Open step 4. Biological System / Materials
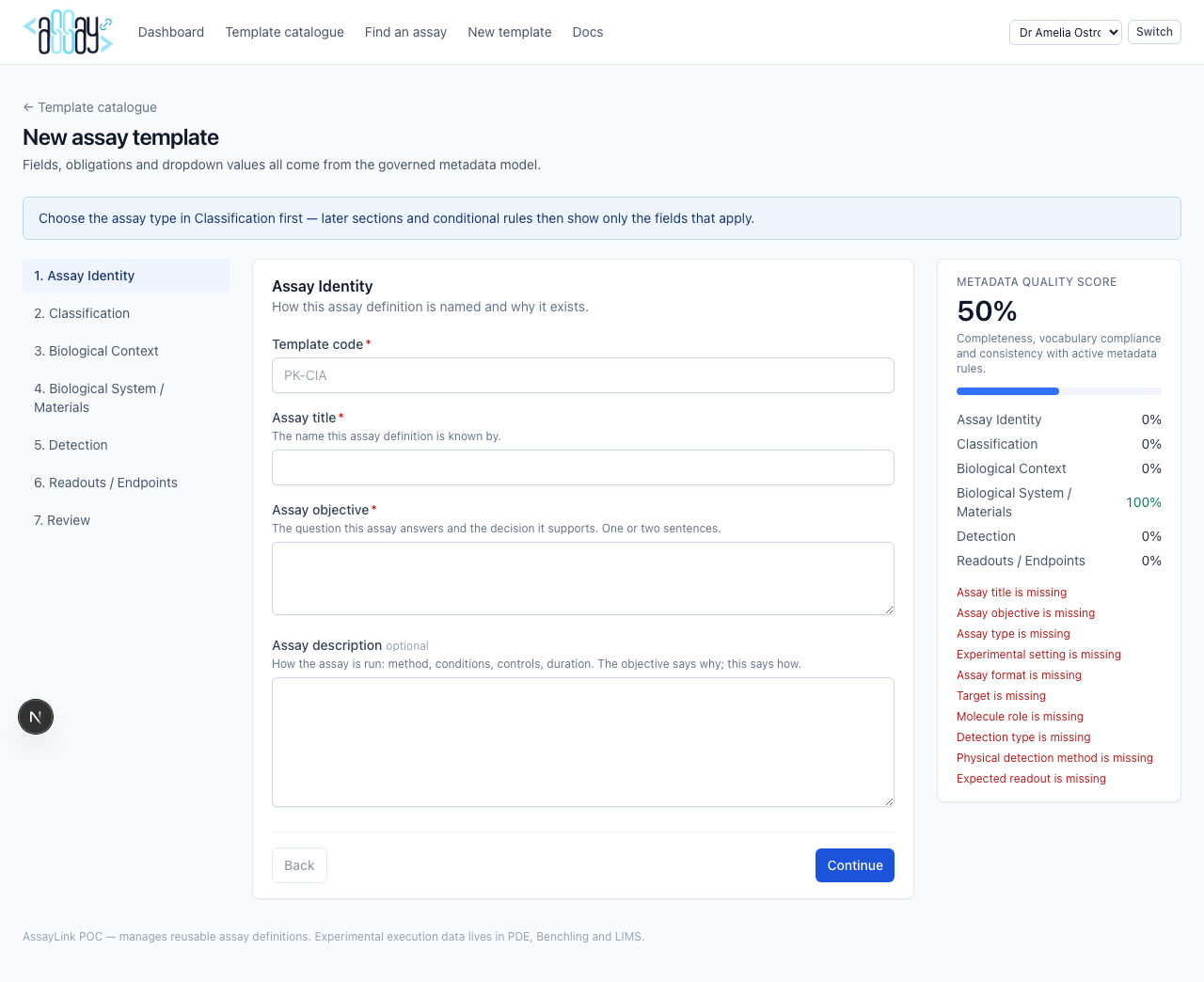This screenshot has width=1204, height=982. 126,398
